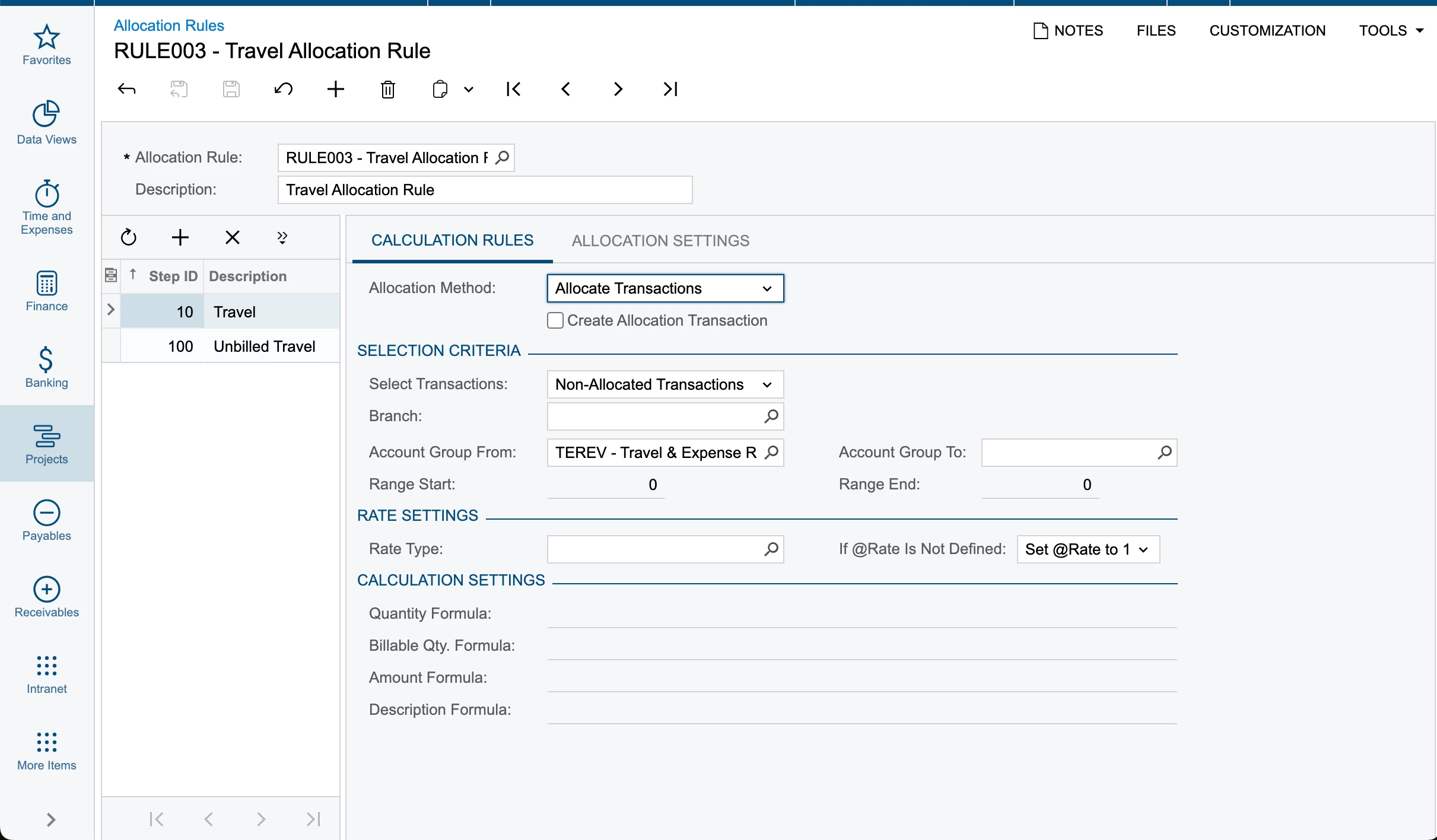Image resolution: width=1437 pixels, height=840 pixels.
Task: Open the Notes button
Action: (1068, 31)
